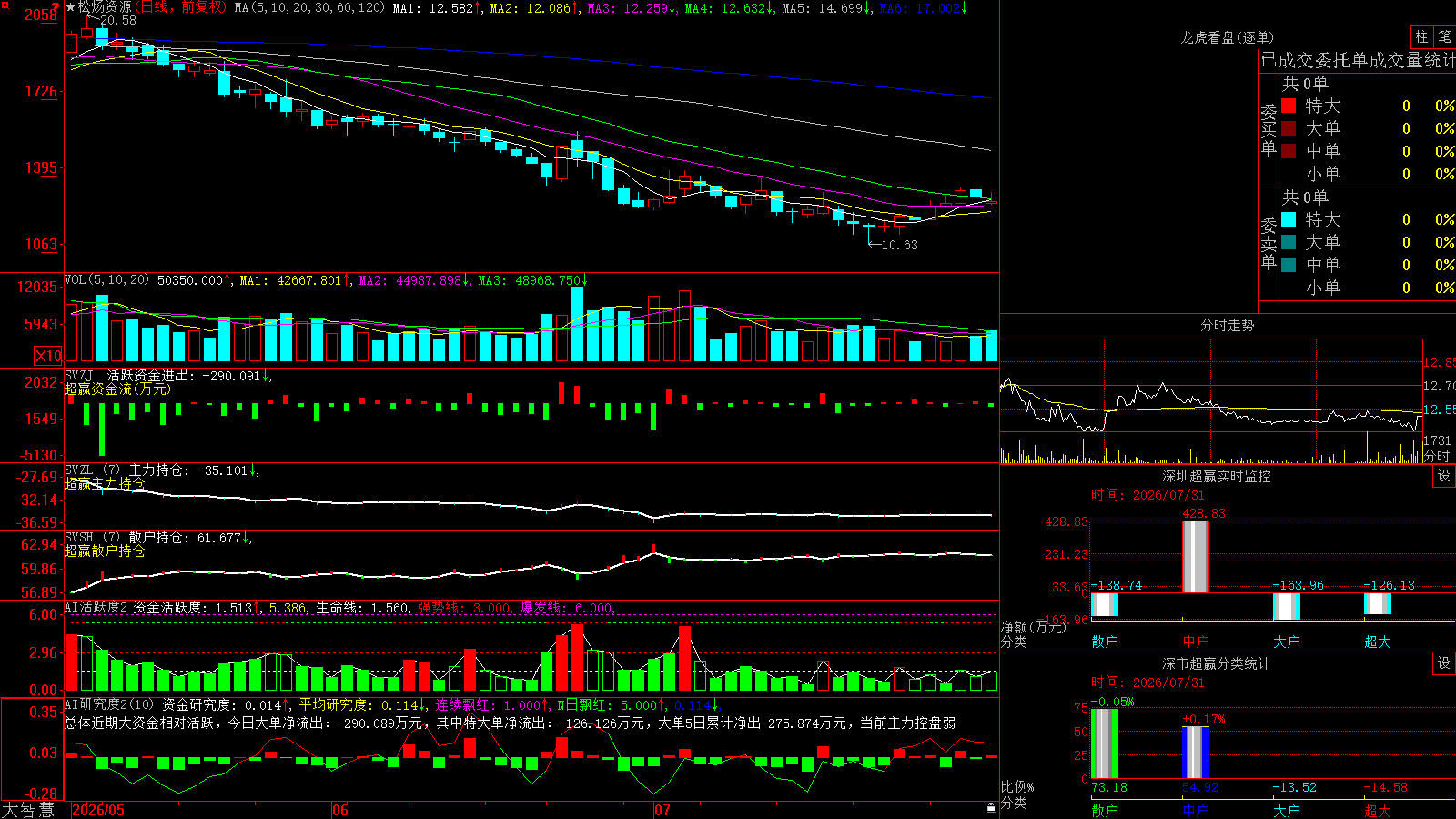
Task: Click the 超赢资金流(万元) label
Action: [x=117, y=389]
